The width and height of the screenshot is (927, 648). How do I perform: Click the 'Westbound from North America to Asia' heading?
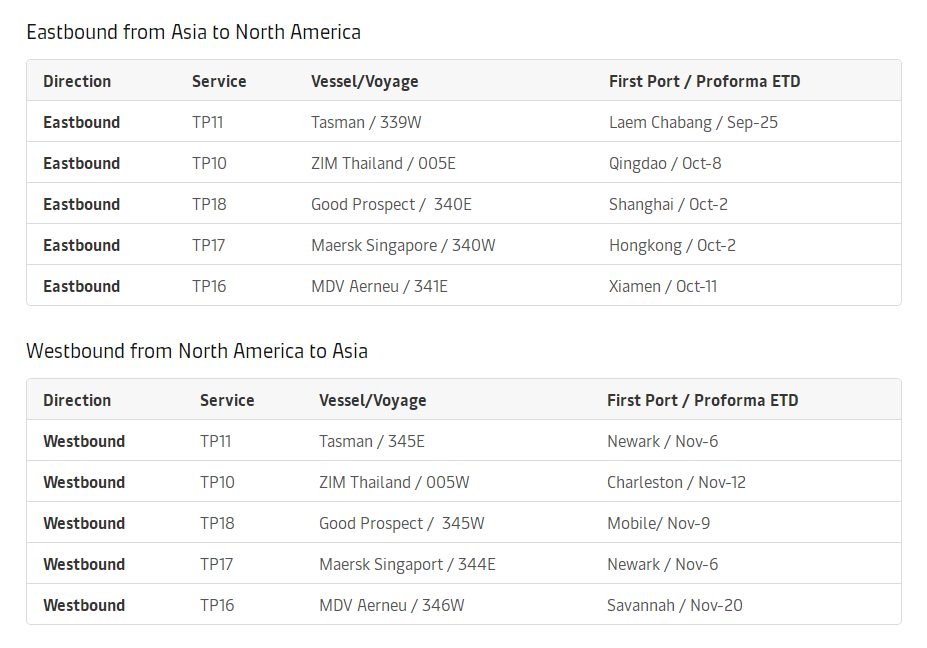click(x=197, y=351)
